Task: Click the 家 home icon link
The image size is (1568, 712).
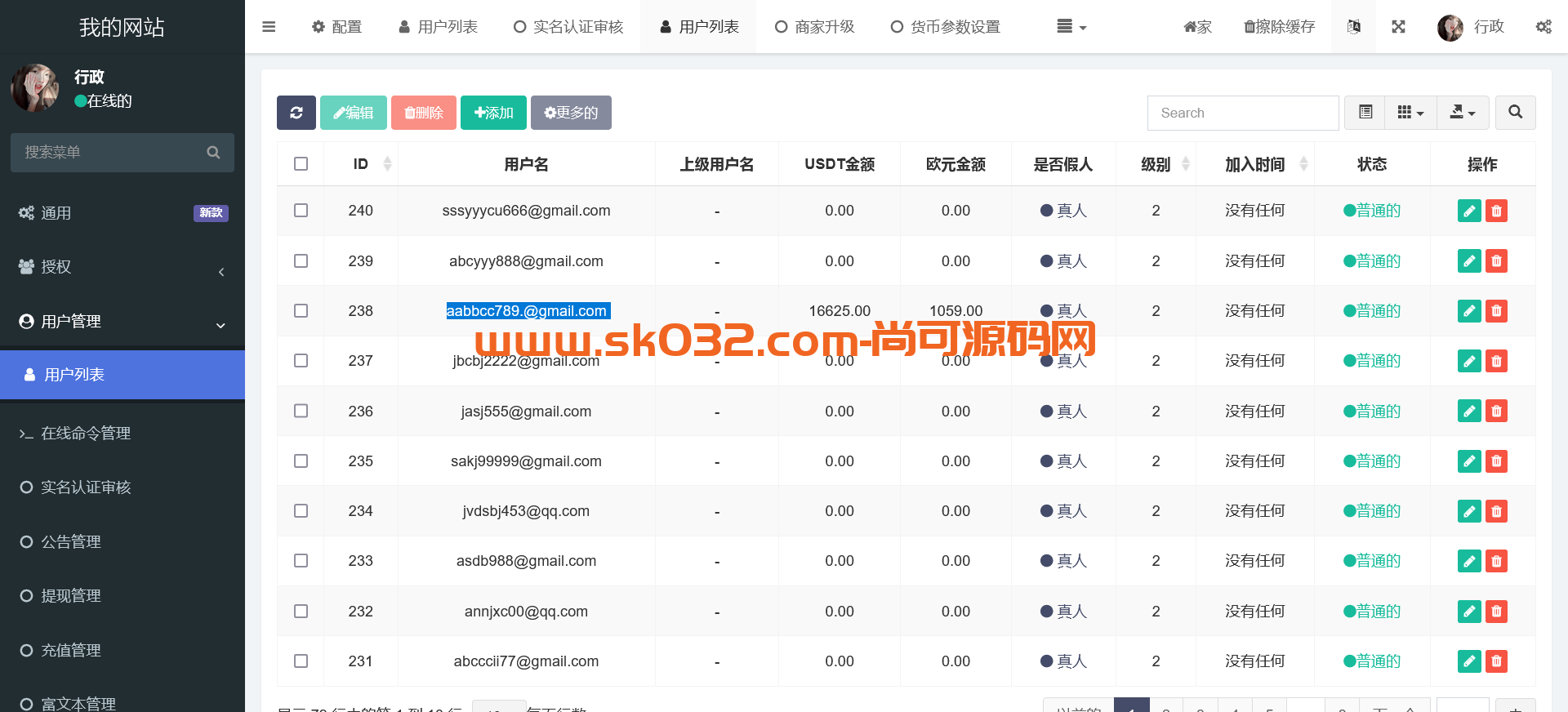Action: point(1197,27)
